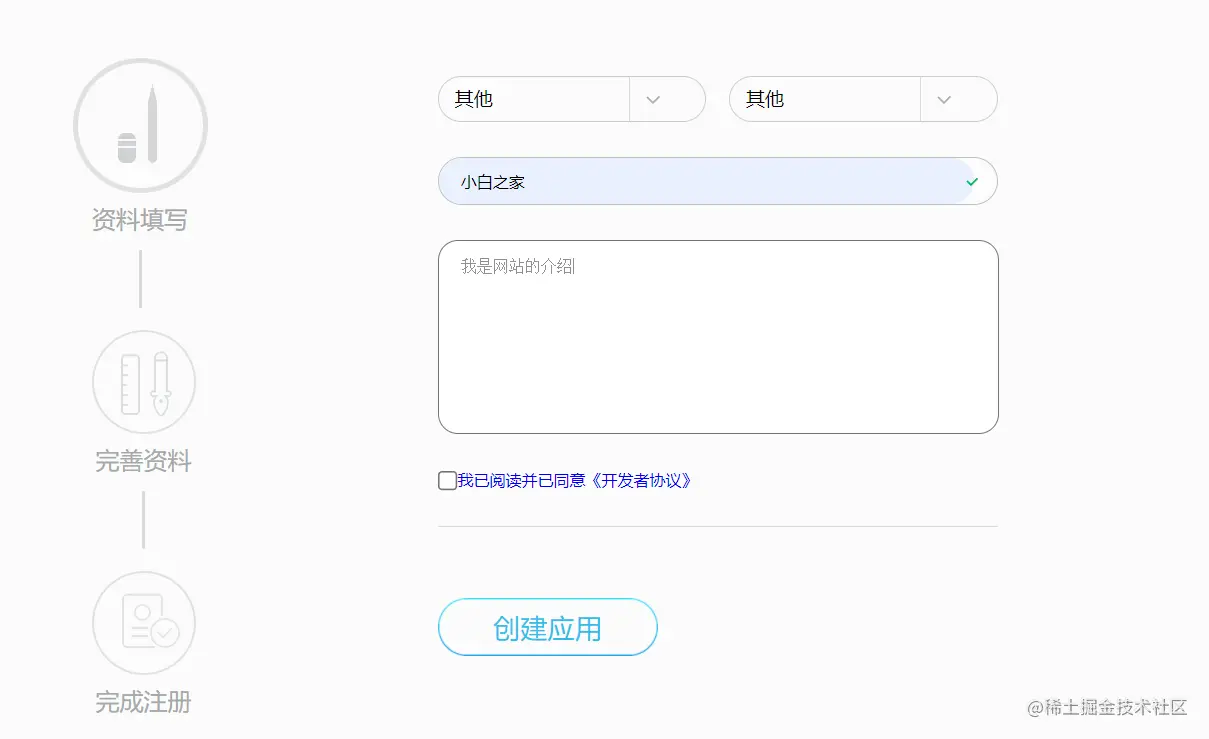Image resolution: width=1209 pixels, height=739 pixels.
Task: Click the second 其他 select box text
Action: coord(765,99)
